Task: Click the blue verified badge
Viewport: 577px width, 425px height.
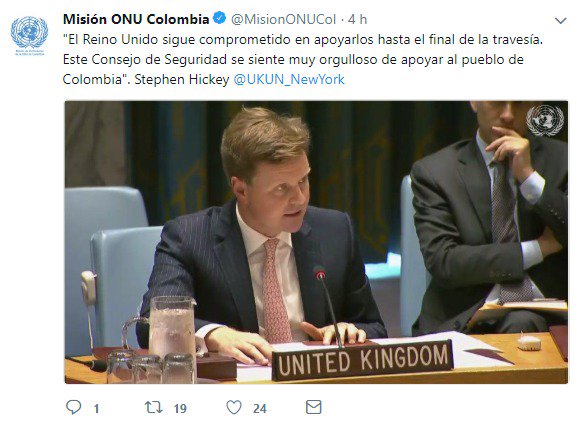Action: (220, 18)
